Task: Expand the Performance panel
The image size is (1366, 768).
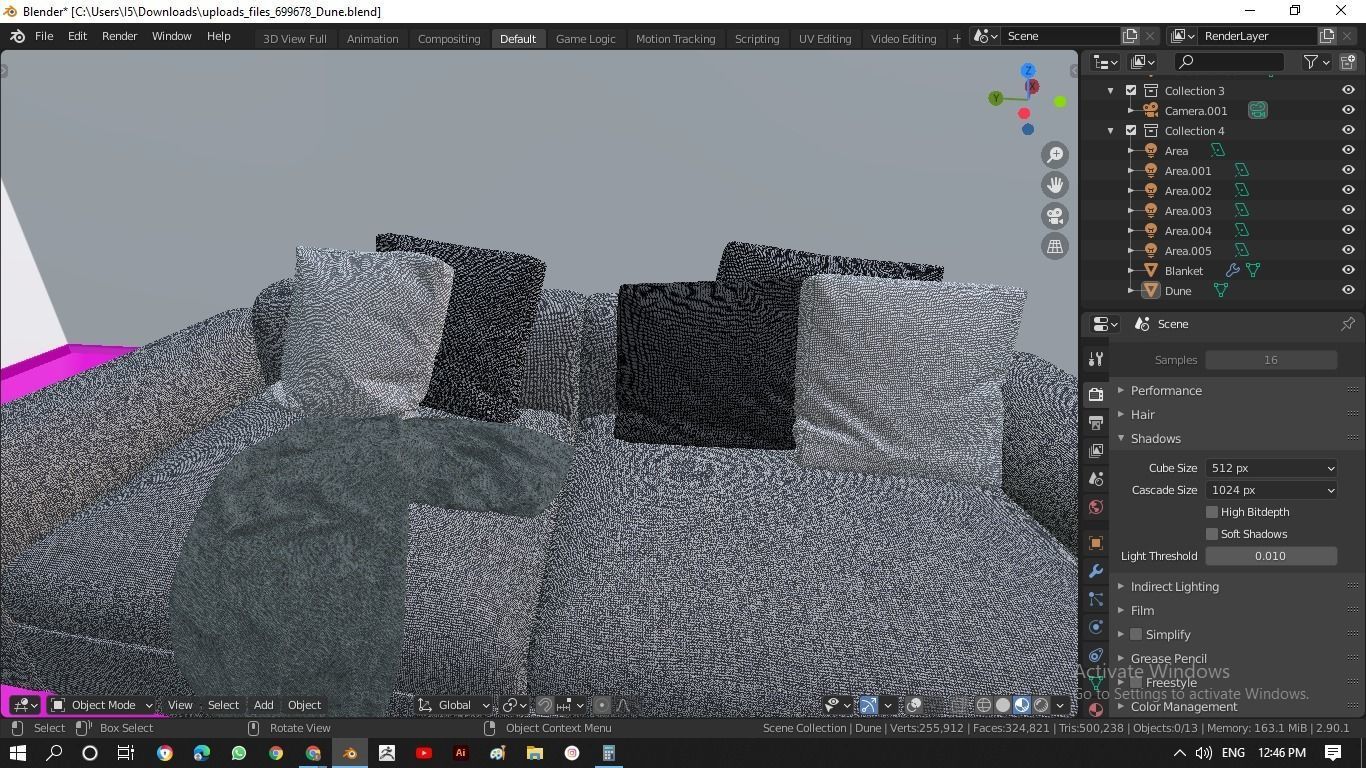Action: (x=1166, y=390)
